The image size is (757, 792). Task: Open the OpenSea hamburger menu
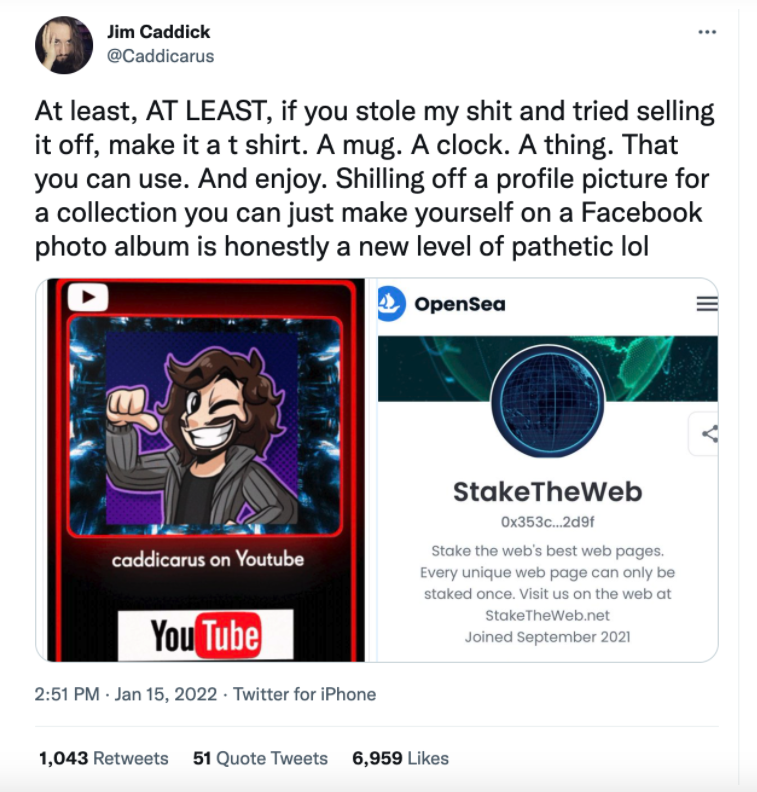coord(706,304)
